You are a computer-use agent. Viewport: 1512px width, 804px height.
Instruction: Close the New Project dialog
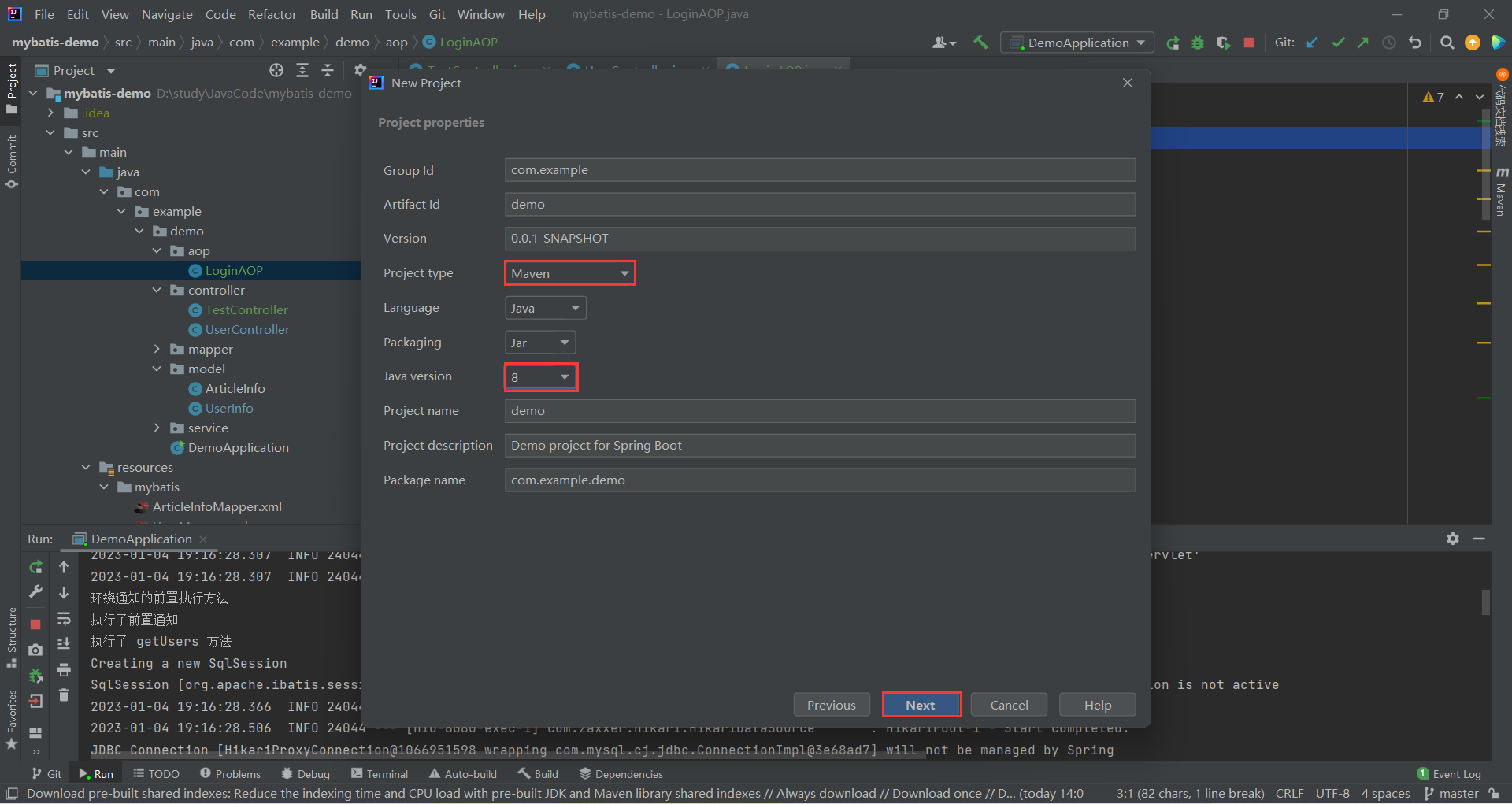click(x=1128, y=83)
